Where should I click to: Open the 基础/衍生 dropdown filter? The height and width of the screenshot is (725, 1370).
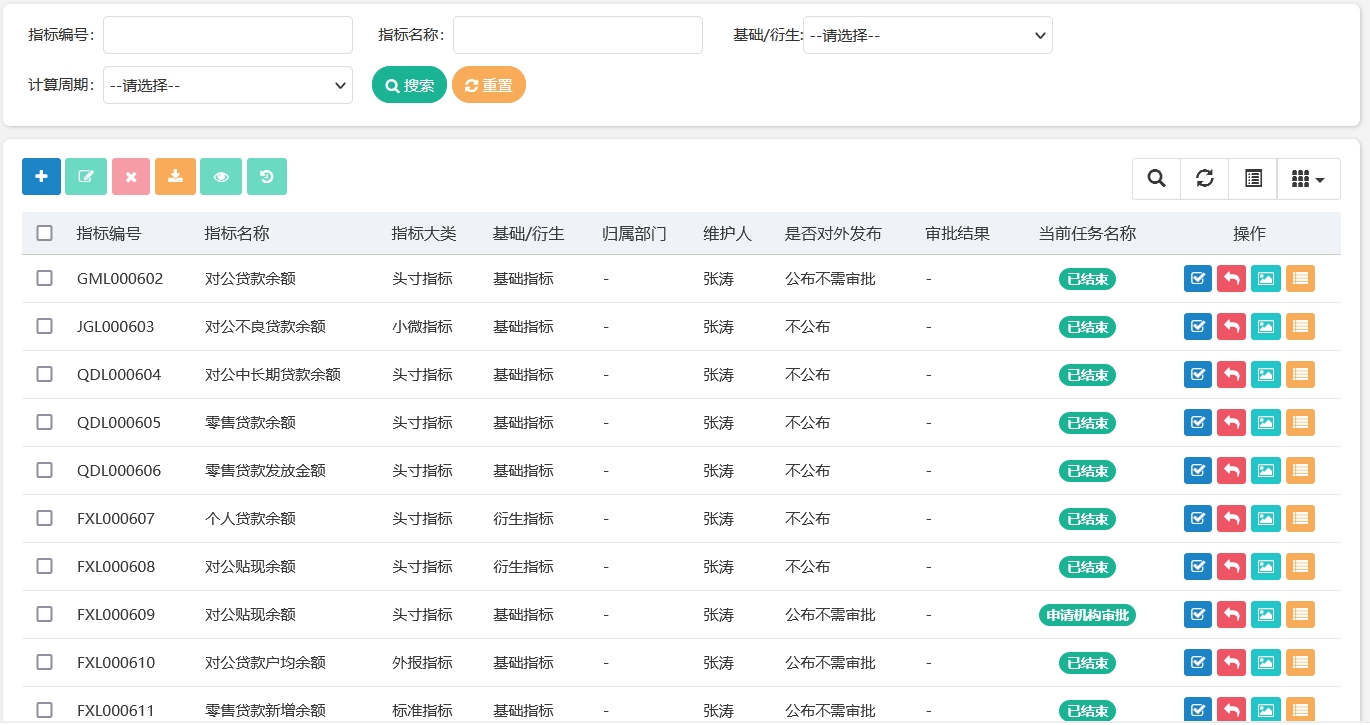[928, 35]
